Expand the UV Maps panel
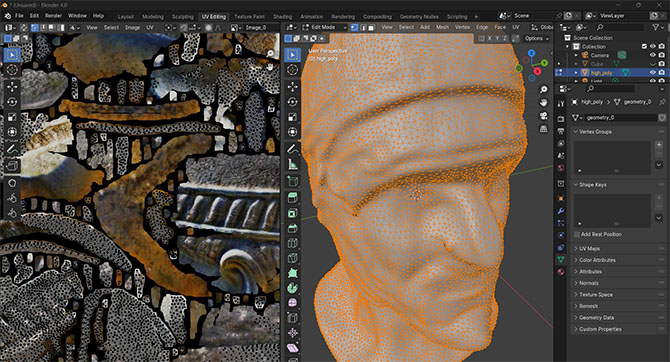This screenshot has height=362, width=670. [618, 248]
